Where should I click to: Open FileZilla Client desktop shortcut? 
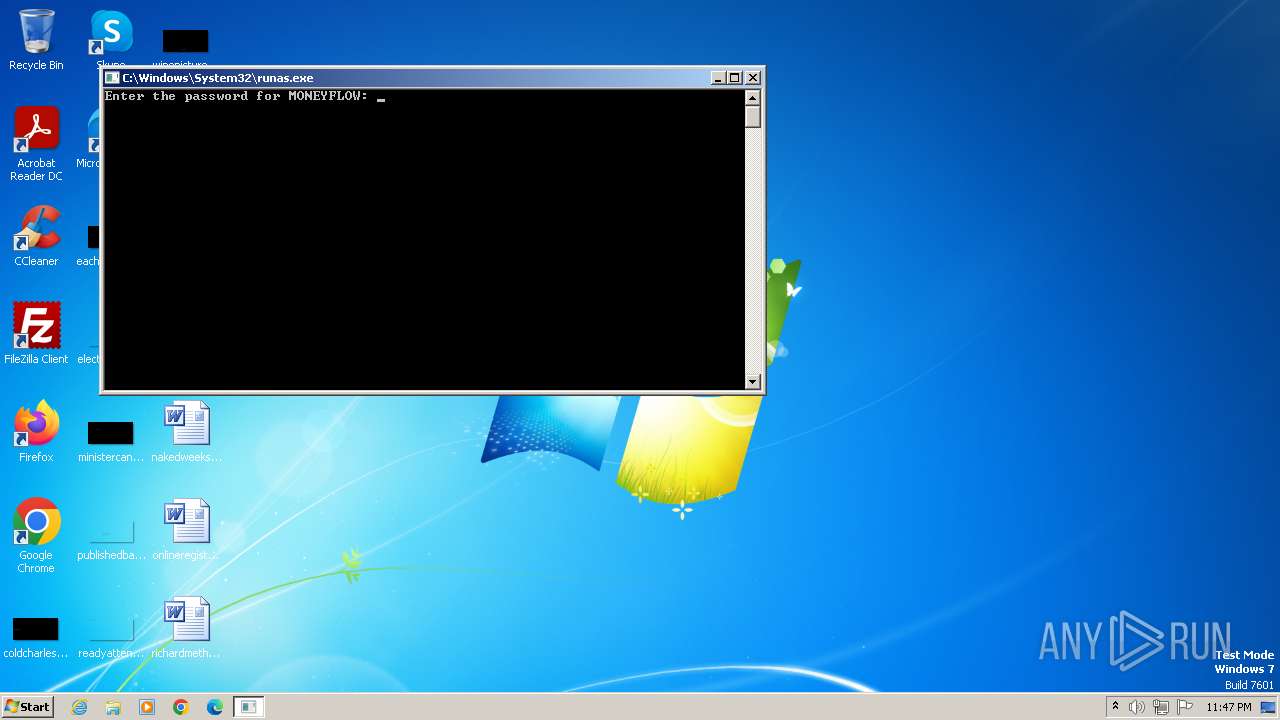[x=36, y=333]
